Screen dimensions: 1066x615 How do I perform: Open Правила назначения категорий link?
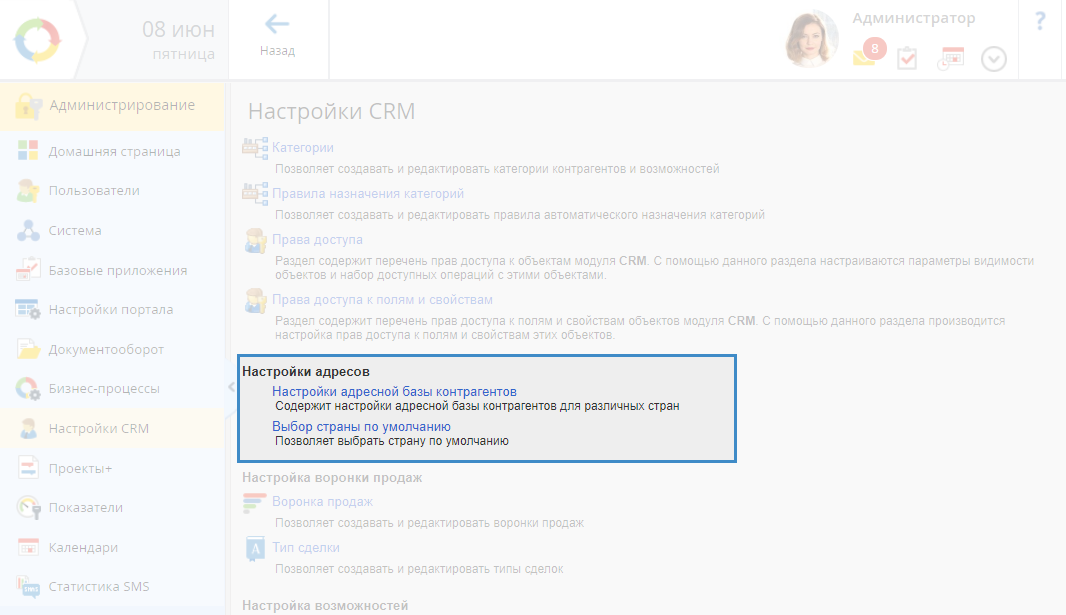coord(368,194)
